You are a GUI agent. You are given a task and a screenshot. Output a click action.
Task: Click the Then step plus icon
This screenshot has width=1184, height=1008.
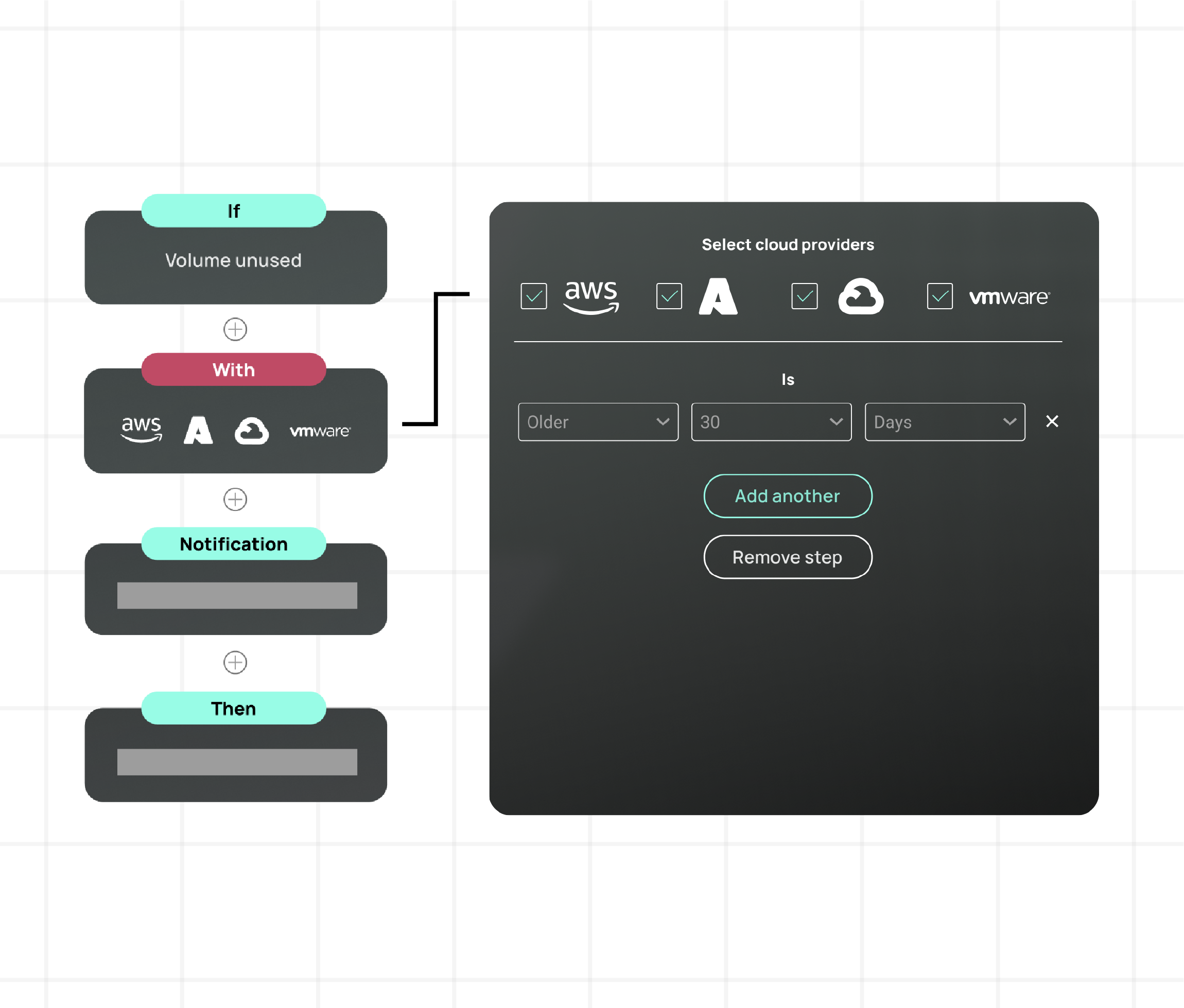point(233,662)
